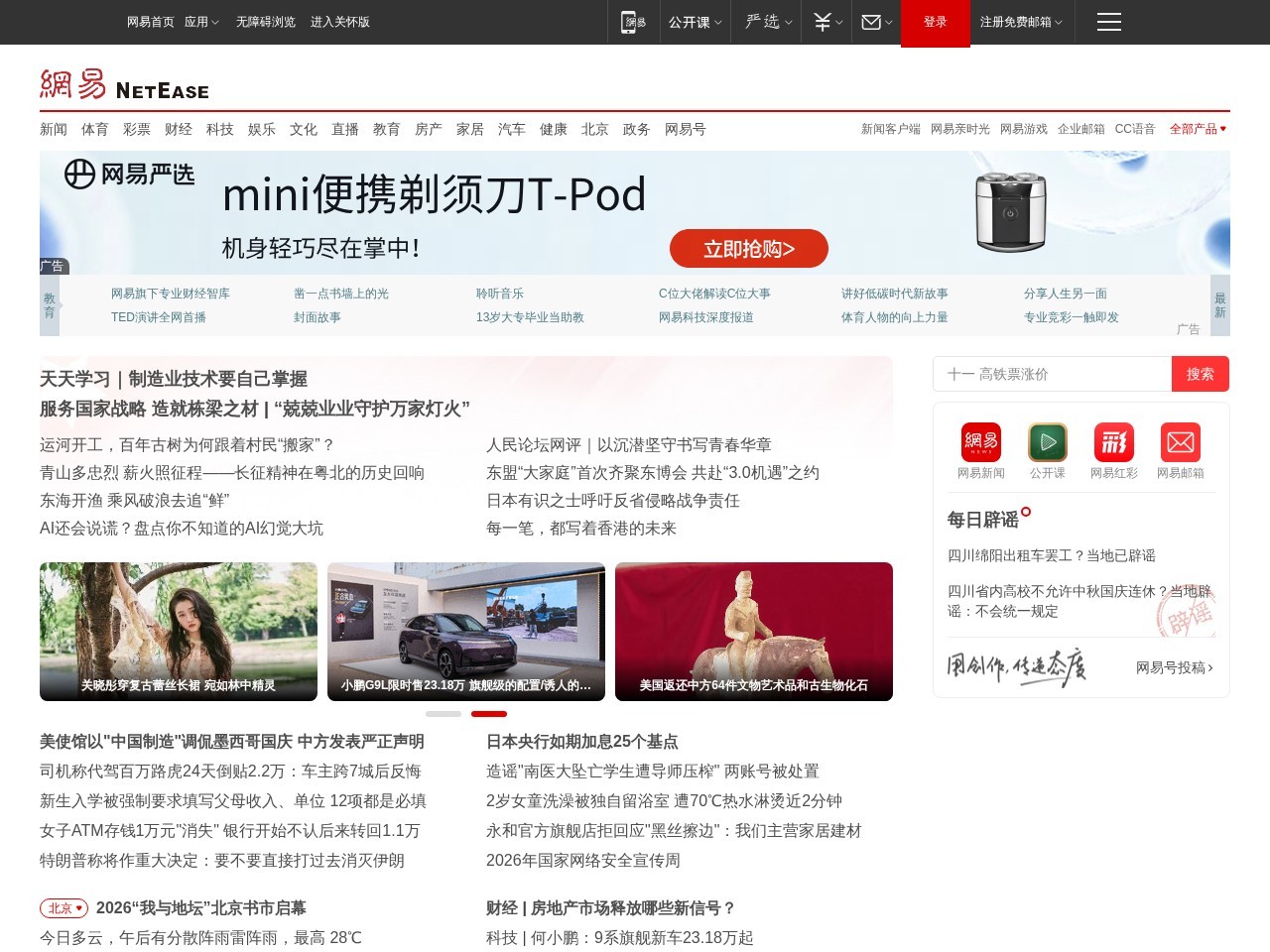Open 每日辟谣 section heading
The image size is (1270, 952).
click(x=983, y=520)
